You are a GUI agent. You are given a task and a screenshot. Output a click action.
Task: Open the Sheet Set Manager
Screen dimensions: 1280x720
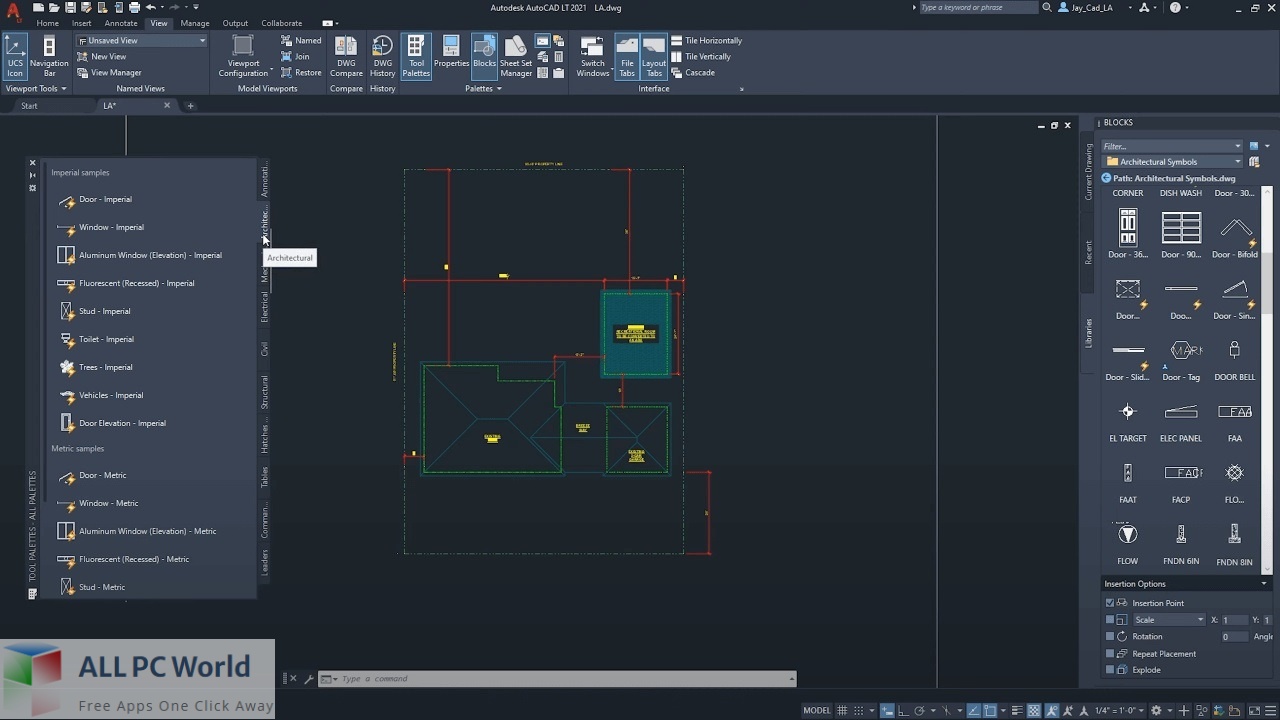coord(515,55)
